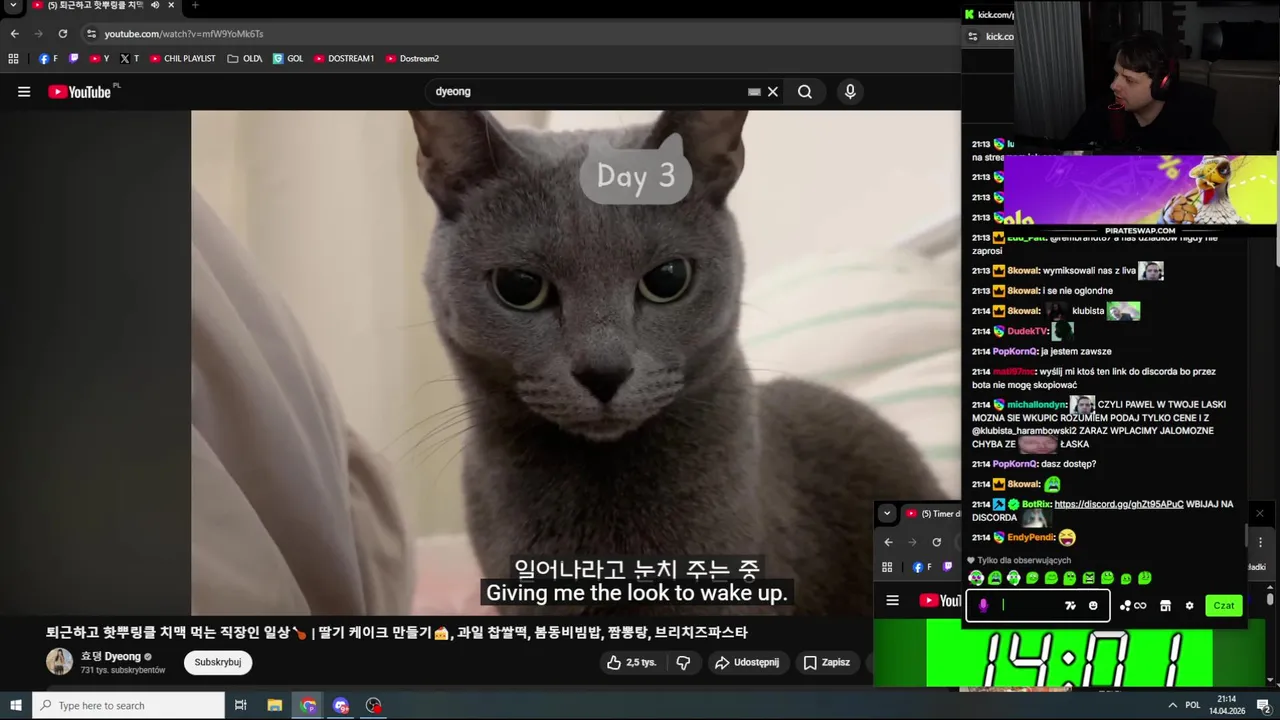Viewport: 1280px width, 720px height.
Task: Open the Dyeong channel avatar
Action: 59,662
